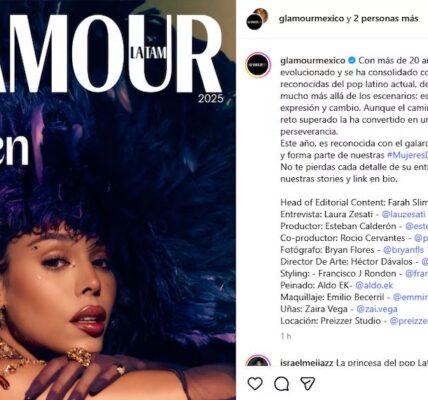Open the @preizzer studio location link
The width and height of the screenshot is (428, 400).
(x=409, y=321)
